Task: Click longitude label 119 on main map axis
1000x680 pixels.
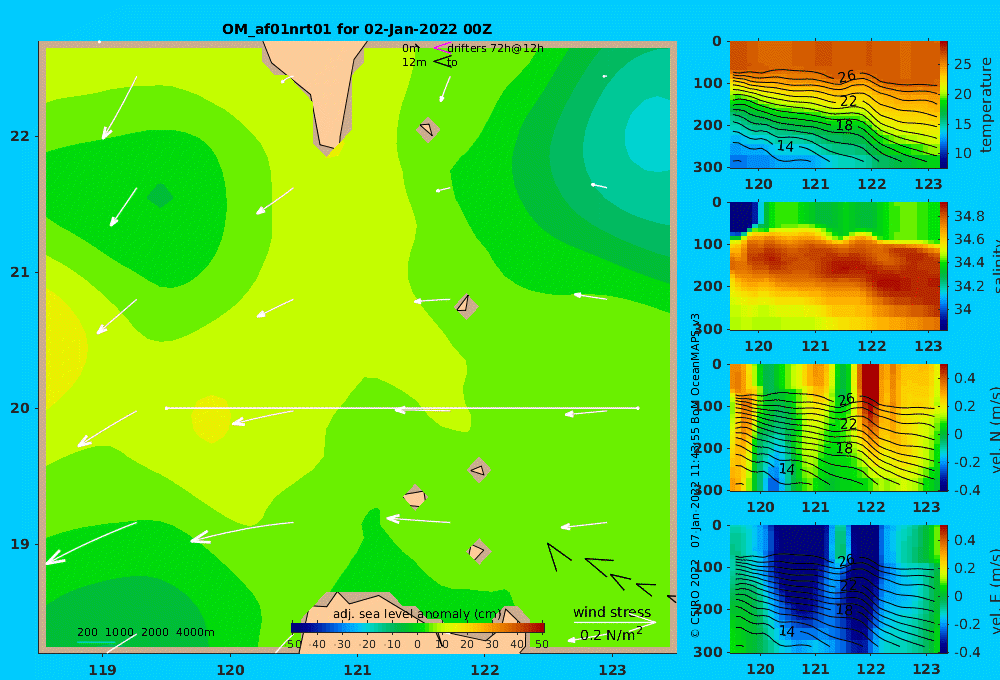Action: click(x=103, y=670)
